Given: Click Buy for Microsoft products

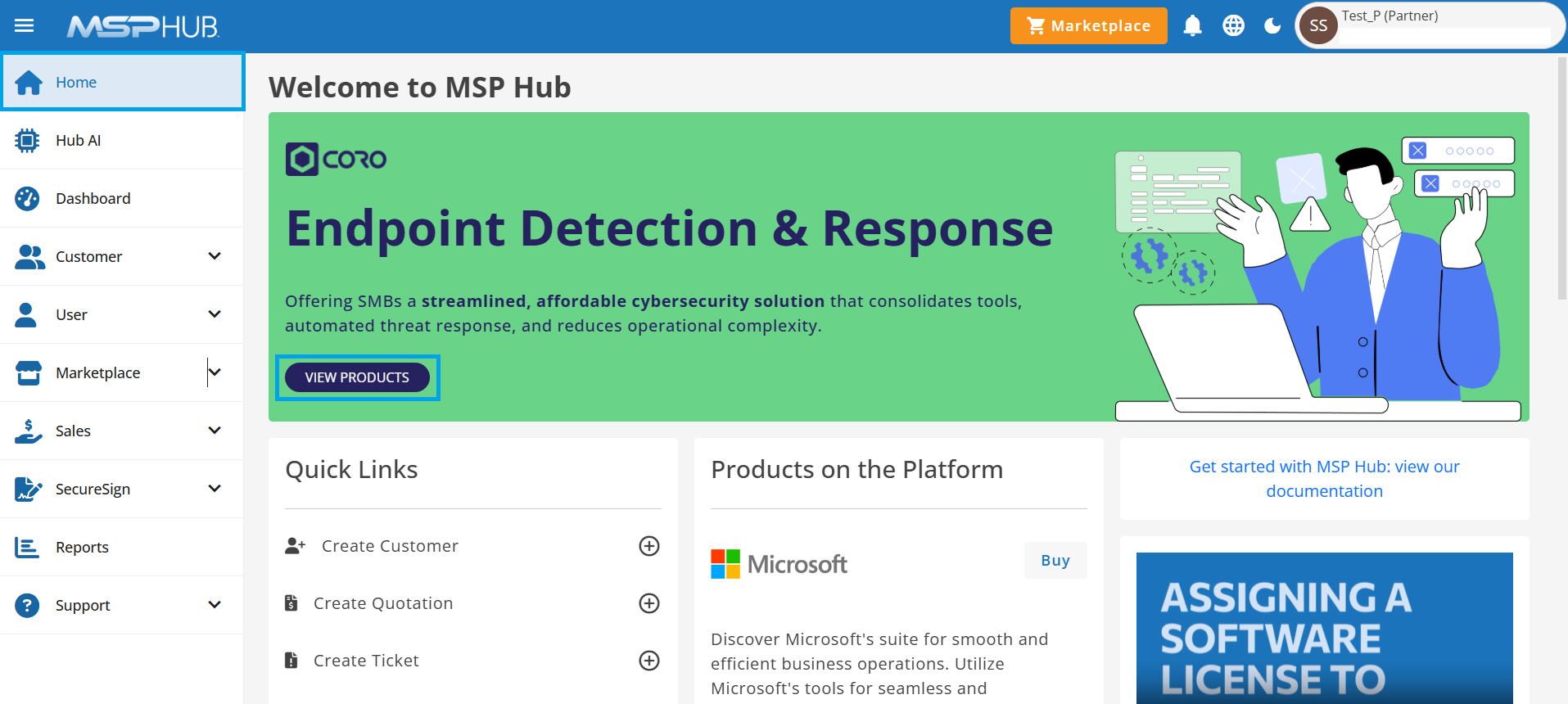Looking at the screenshot, I should click(1055, 561).
